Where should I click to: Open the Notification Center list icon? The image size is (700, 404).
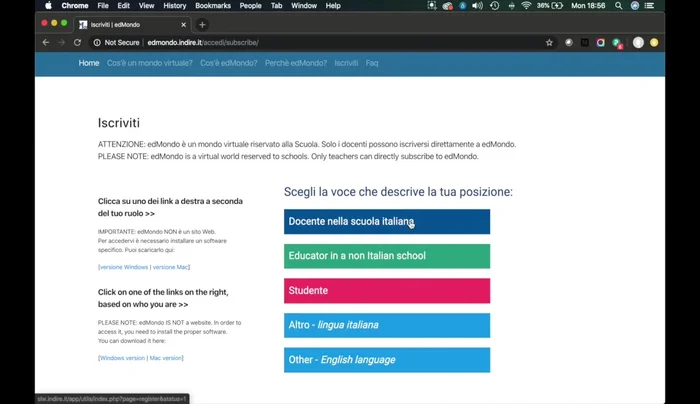click(649, 6)
